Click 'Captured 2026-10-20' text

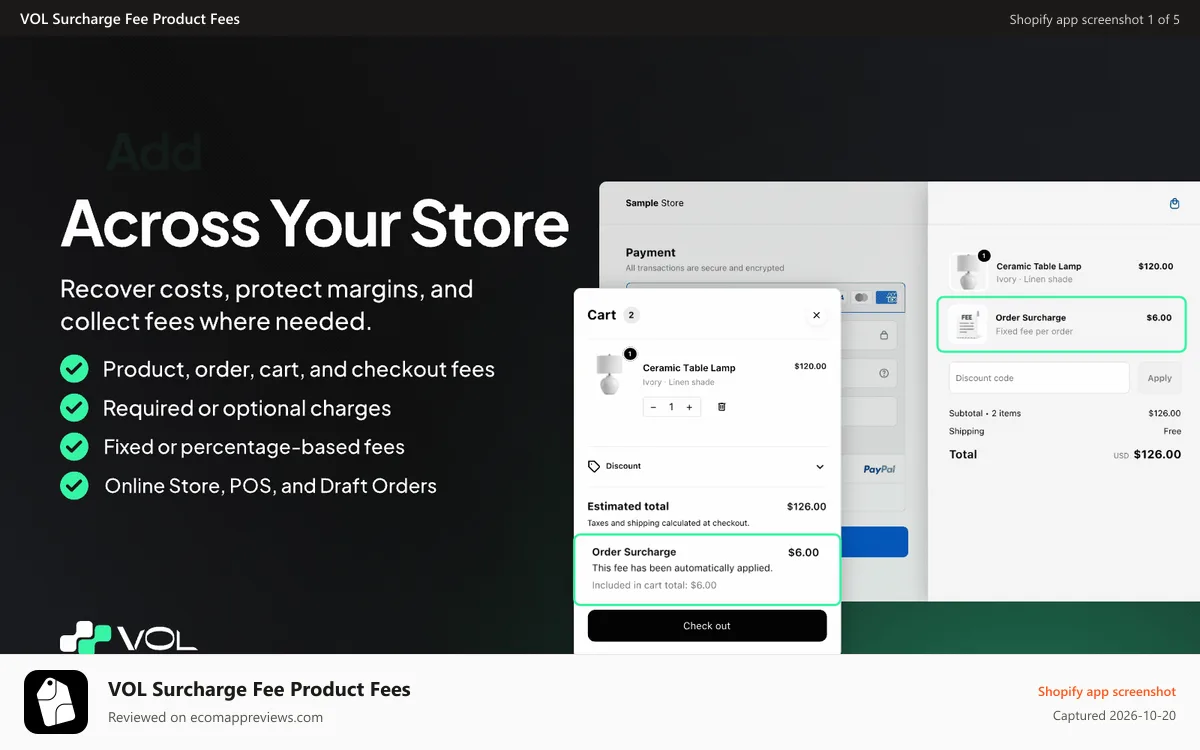(x=1114, y=716)
